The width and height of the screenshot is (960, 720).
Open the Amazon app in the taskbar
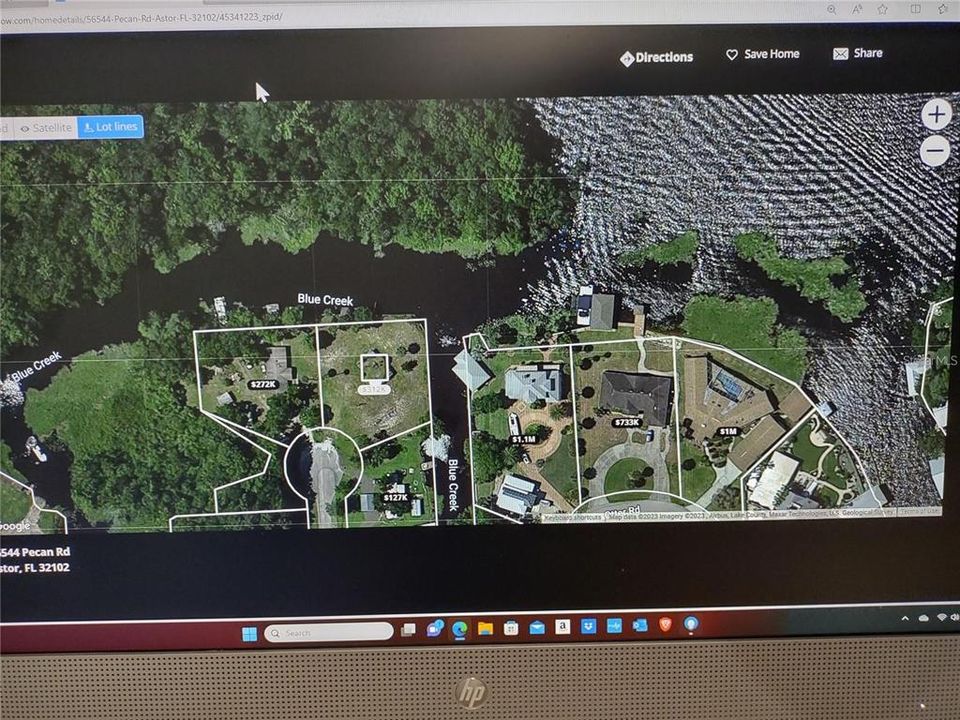pos(561,633)
